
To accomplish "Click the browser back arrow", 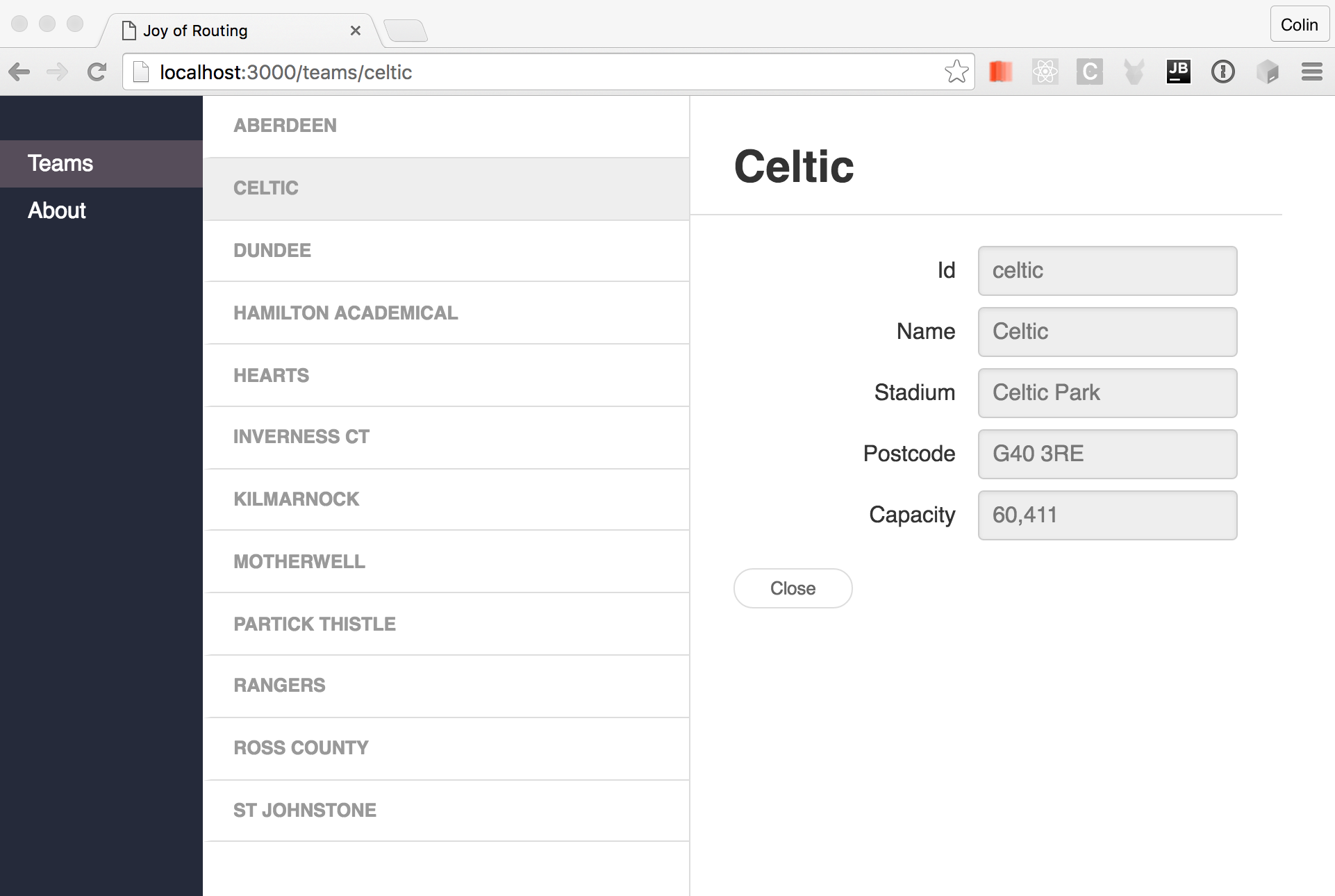I will (x=19, y=72).
